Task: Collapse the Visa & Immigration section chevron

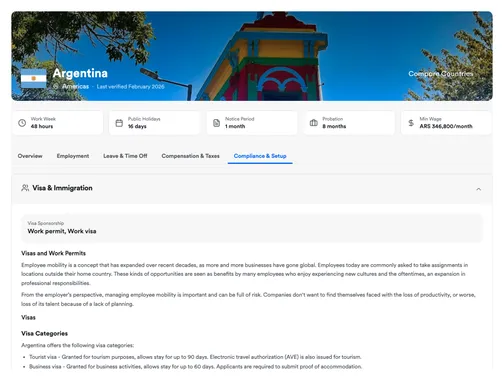Action: [479, 189]
